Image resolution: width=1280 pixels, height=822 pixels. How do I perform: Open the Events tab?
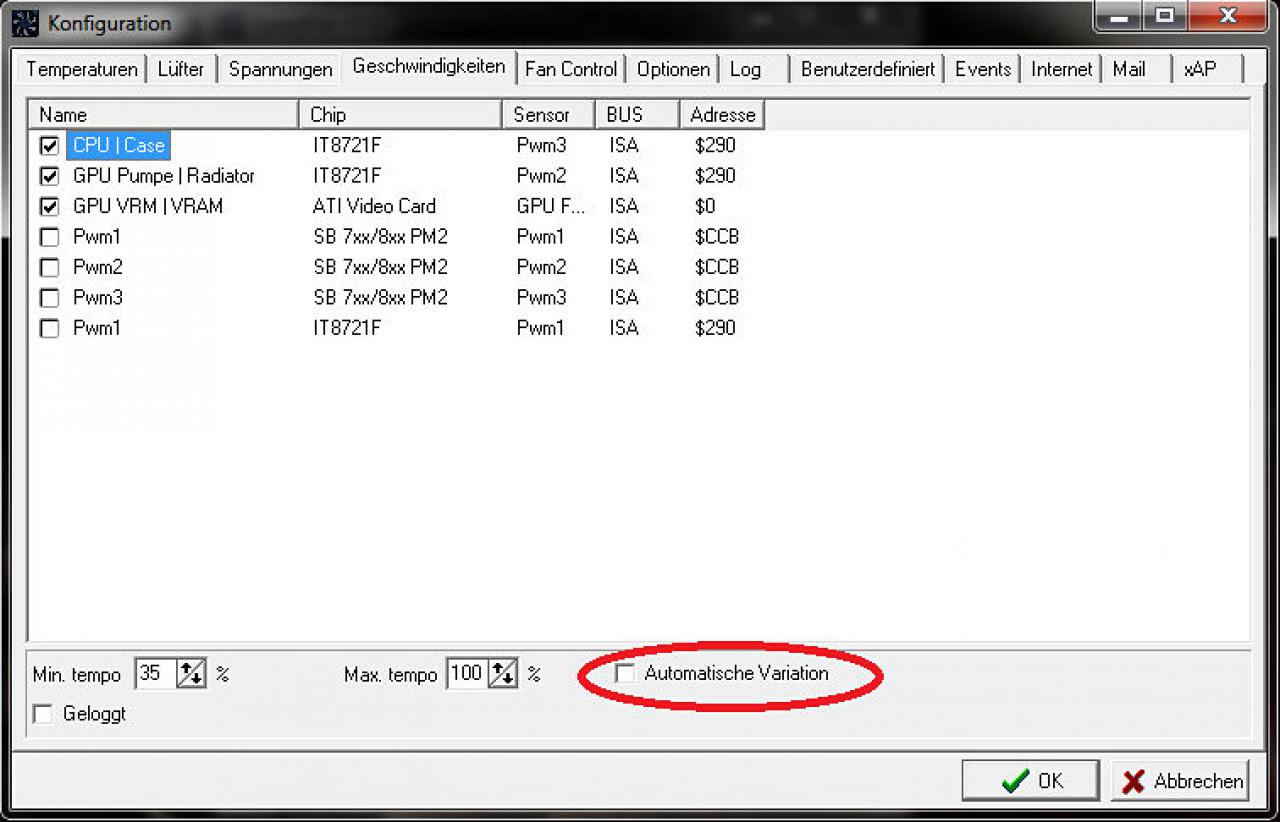tap(983, 69)
